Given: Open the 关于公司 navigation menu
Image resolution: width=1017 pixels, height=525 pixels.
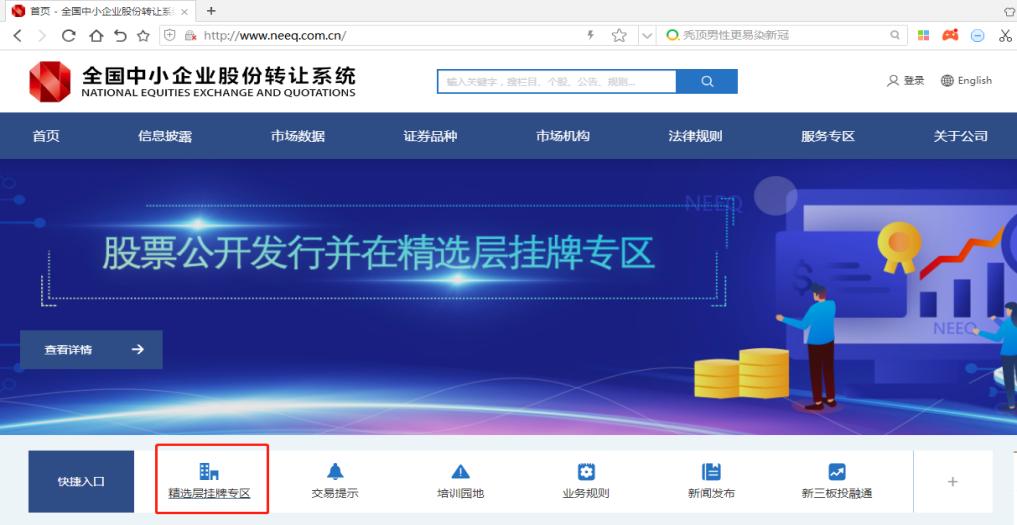Looking at the screenshot, I should [x=961, y=136].
